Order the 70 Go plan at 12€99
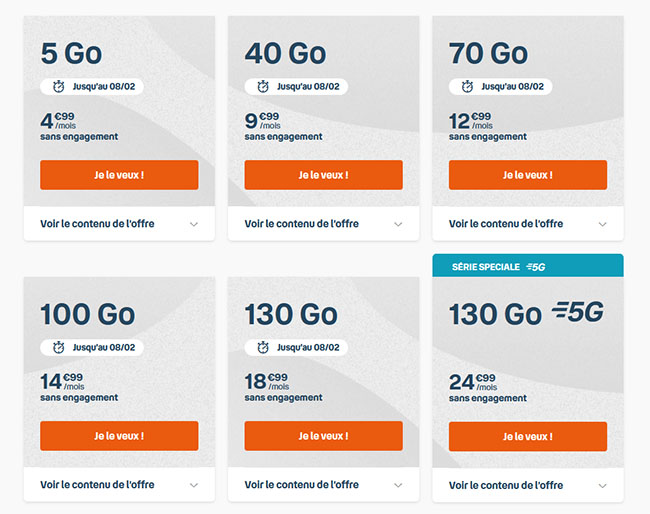650x514 pixels. [x=528, y=175]
